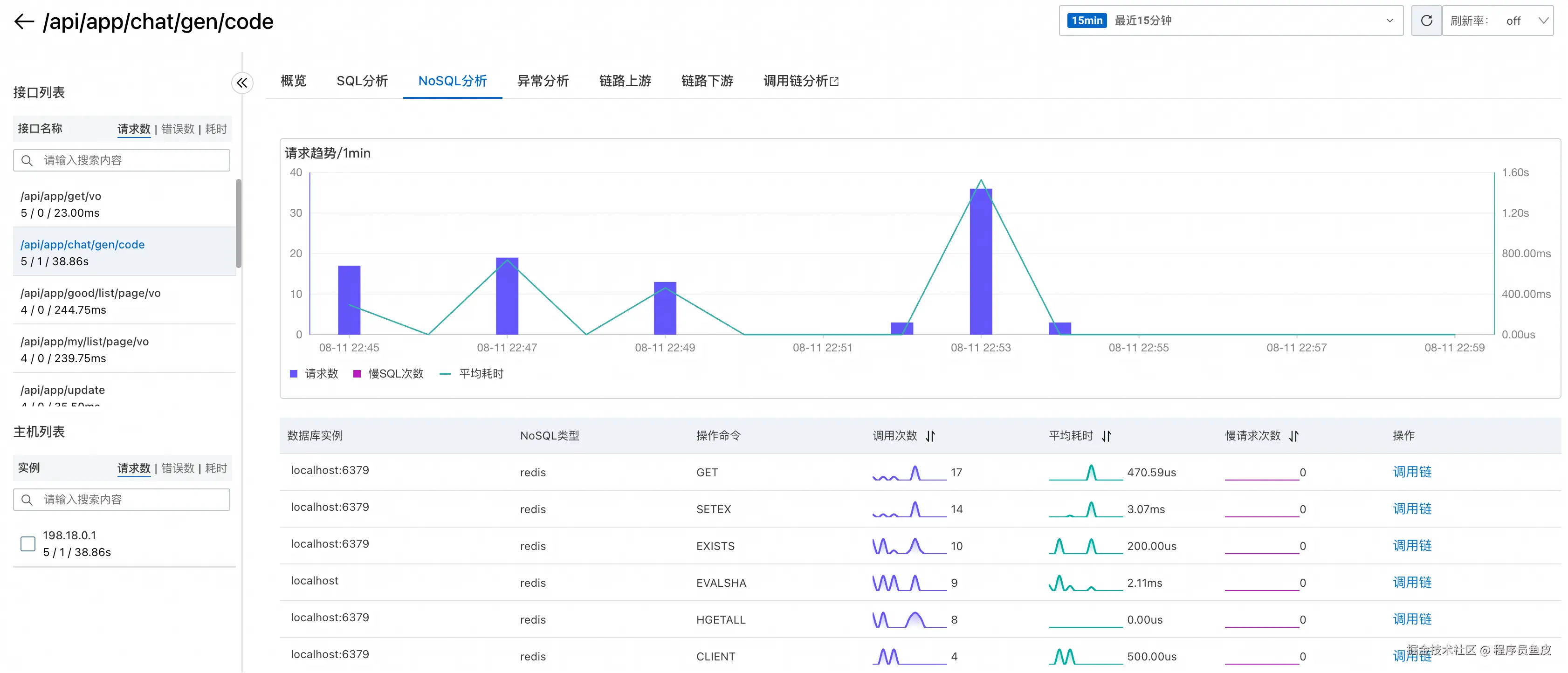Click the sort icon next to 平均耗时
The image size is (1568, 673).
pyautogui.click(x=1106, y=436)
